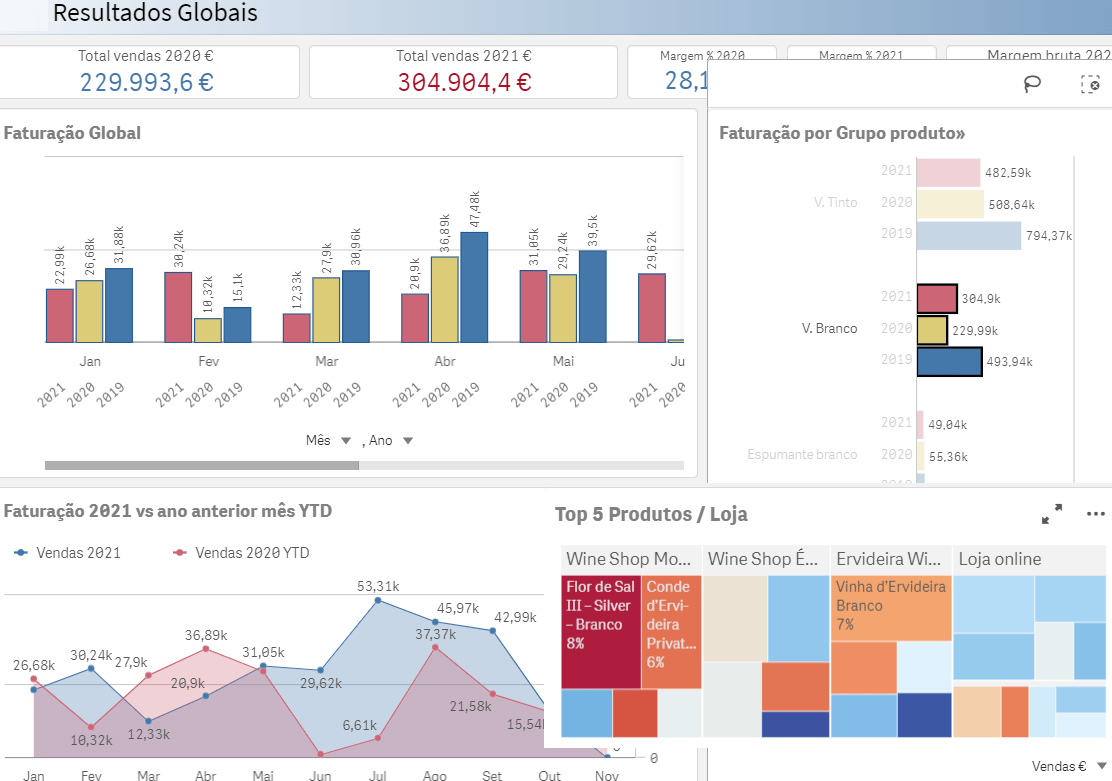The width and height of the screenshot is (1112, 781).
Task: Open the Mês dimension dropdown
Action: pyautogui.click(x=328, y=441)
